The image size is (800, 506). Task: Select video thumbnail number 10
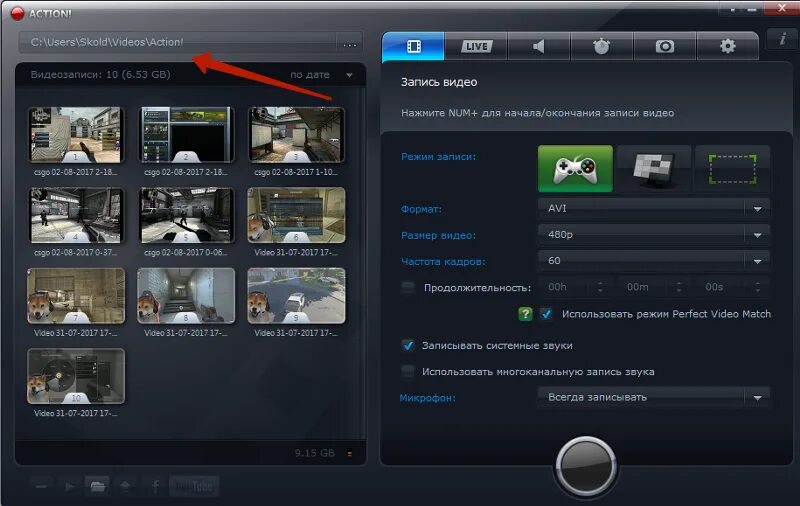(x=76, y=376)
